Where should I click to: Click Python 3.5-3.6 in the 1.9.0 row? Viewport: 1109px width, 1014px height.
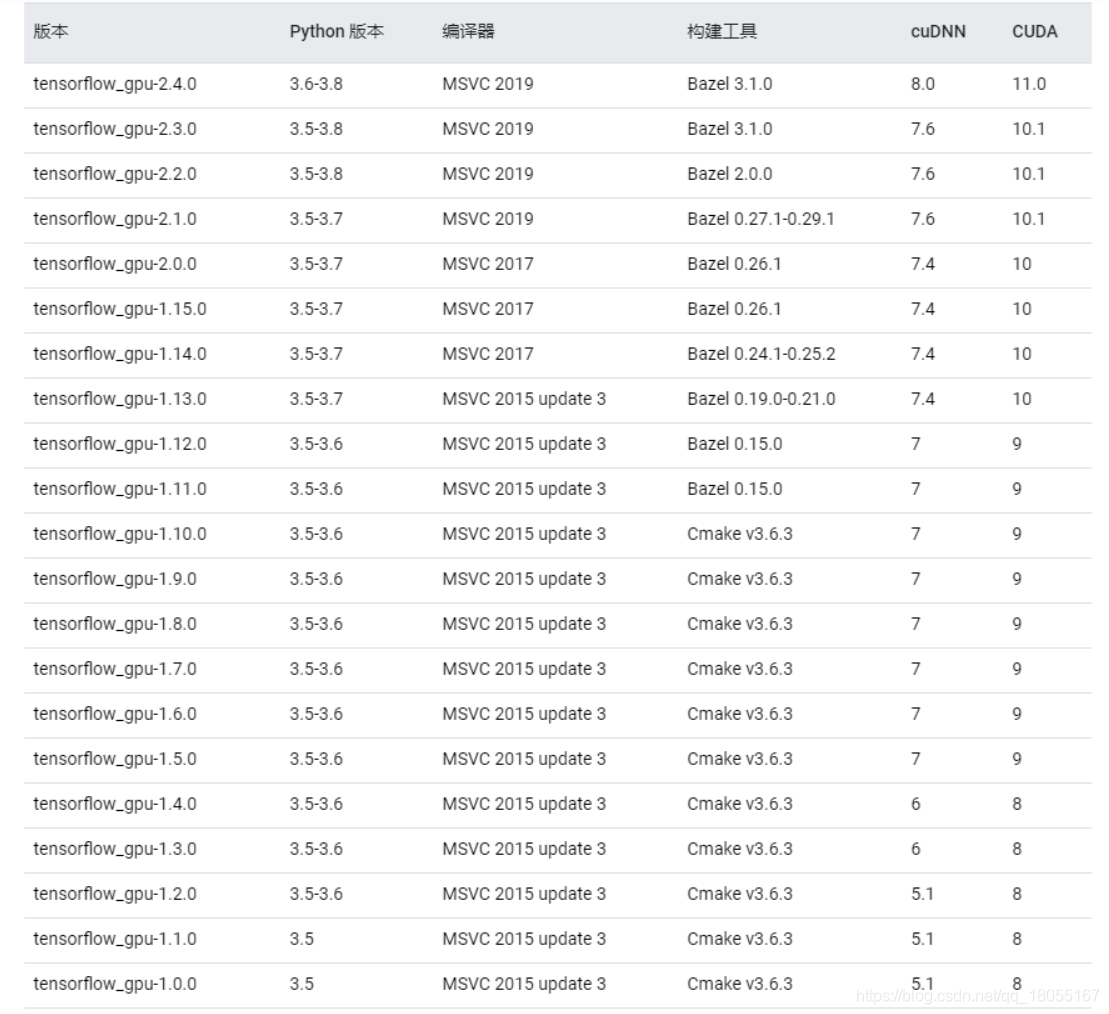click(x=316, y=579)
